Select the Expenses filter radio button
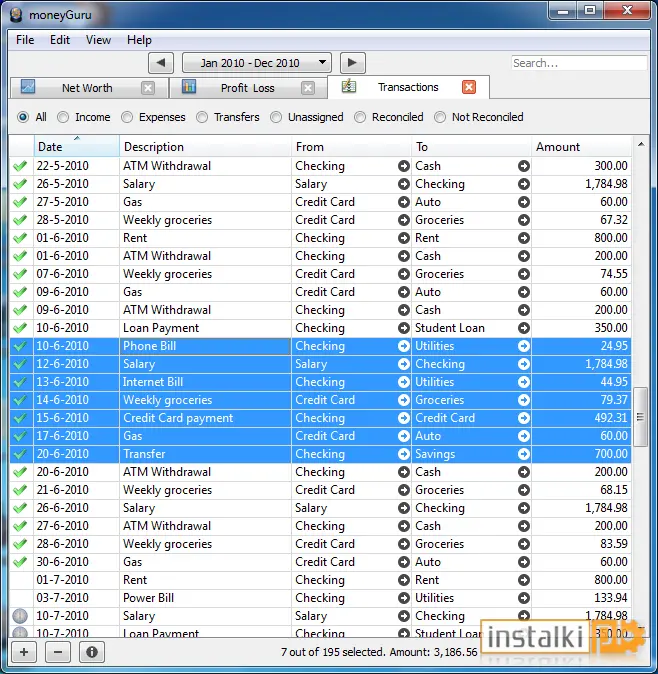The width and height of the screenshot is (658, 674). [x=127, y=117]
